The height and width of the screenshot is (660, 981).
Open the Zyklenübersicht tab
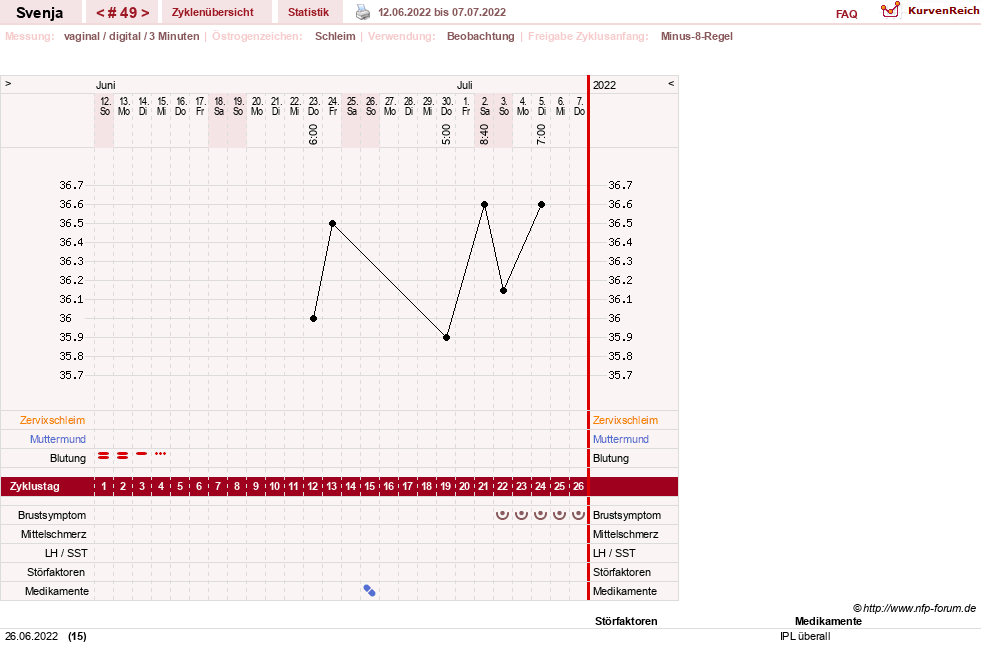[213, 13]
